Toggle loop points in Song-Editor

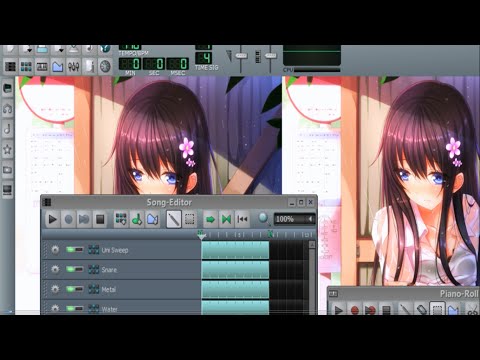226,219
